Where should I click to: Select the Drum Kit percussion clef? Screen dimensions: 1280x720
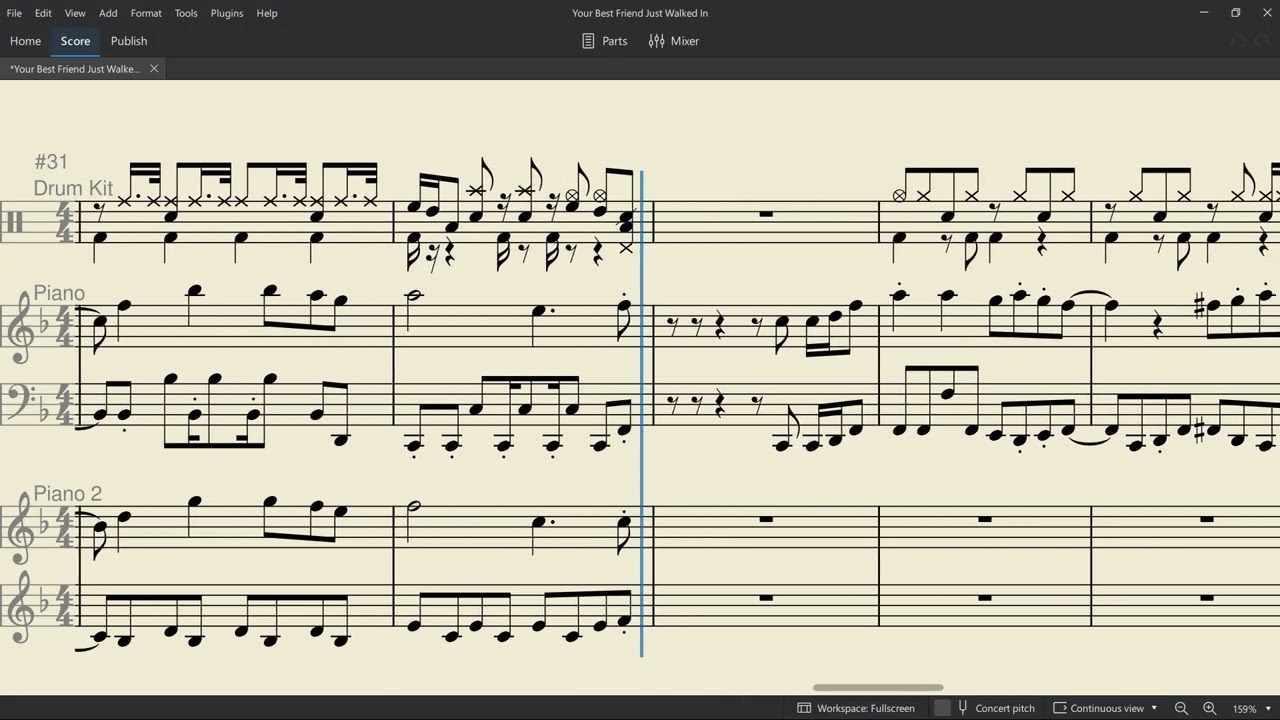(x=14, y=222)
